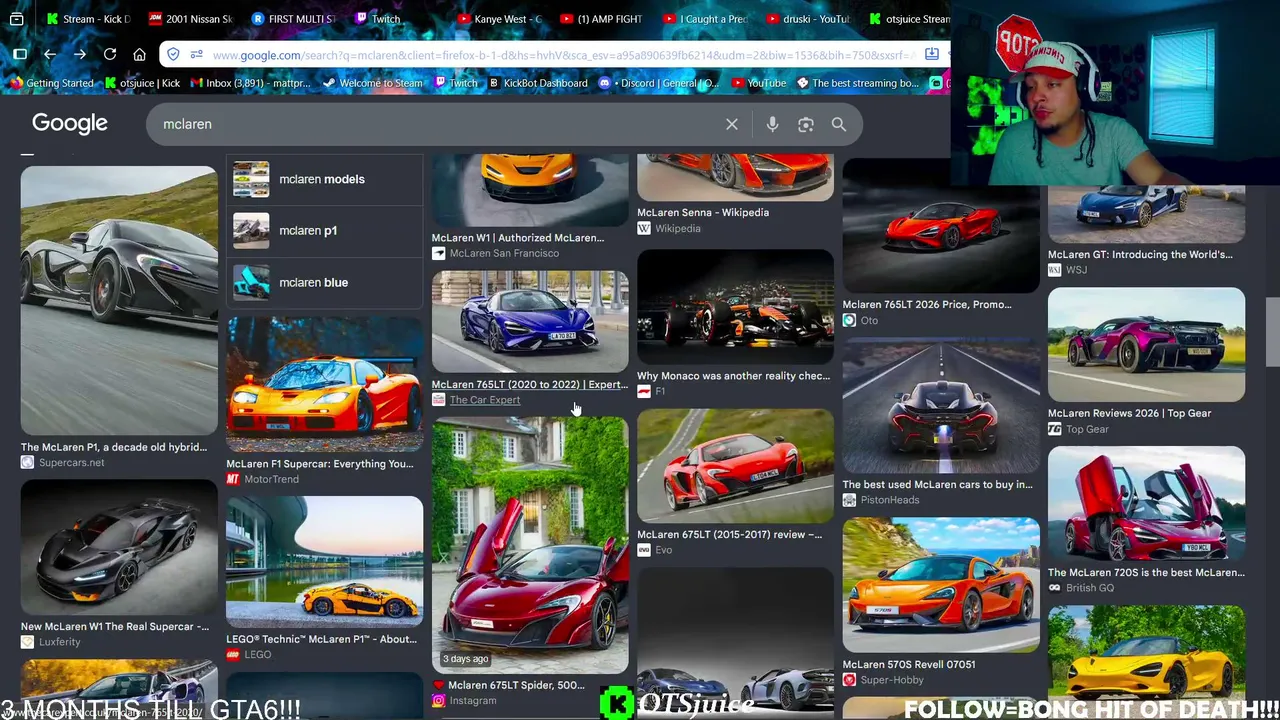The width and height of the screenshot is (1280, 720).
Task: Reload the current page
Action: 110,54
